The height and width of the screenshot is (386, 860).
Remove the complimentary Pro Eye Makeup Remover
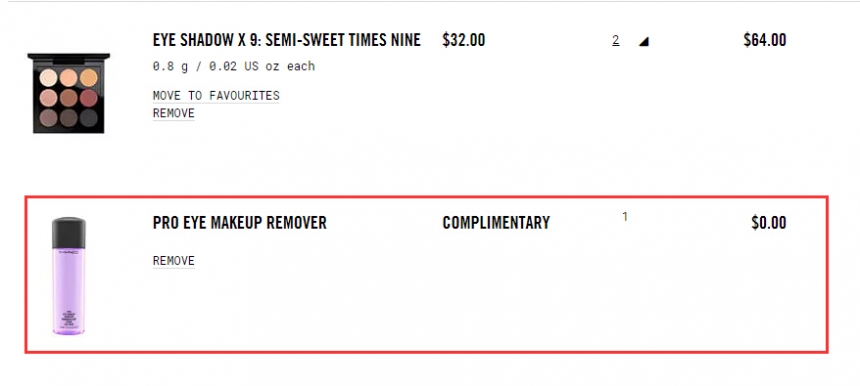[173, 260]
